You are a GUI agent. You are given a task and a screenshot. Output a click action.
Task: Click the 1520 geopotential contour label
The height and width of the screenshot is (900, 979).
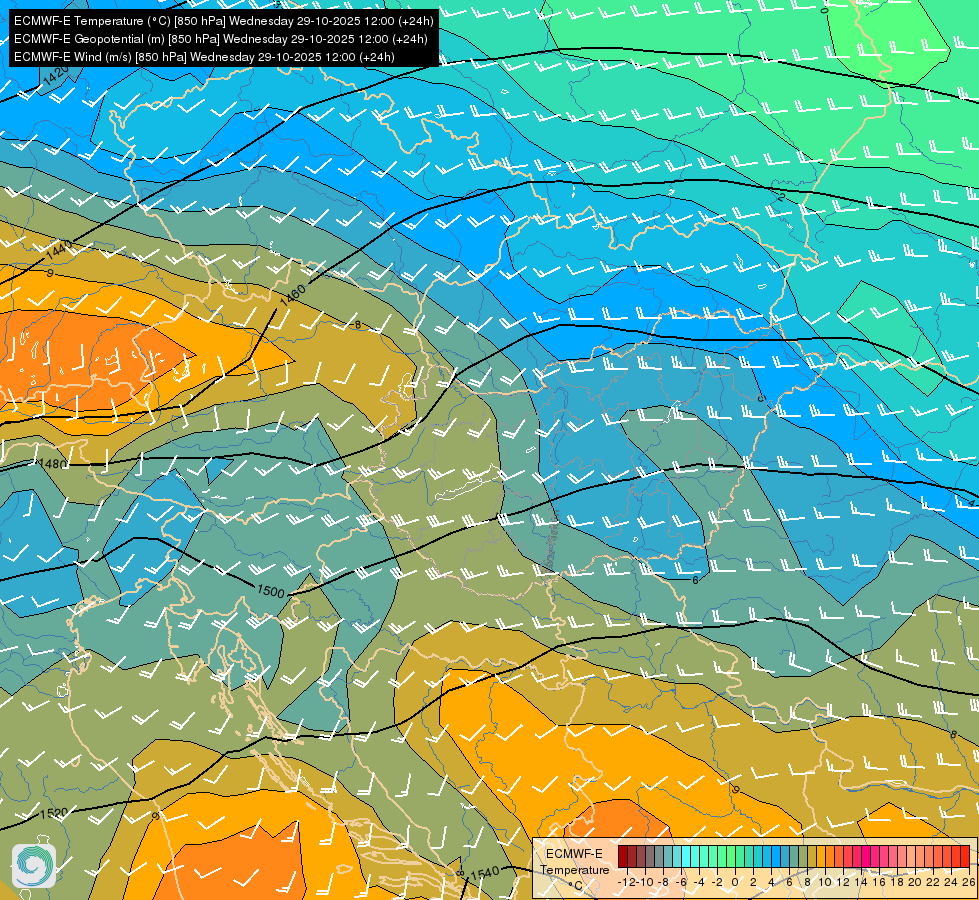[54, 813]
